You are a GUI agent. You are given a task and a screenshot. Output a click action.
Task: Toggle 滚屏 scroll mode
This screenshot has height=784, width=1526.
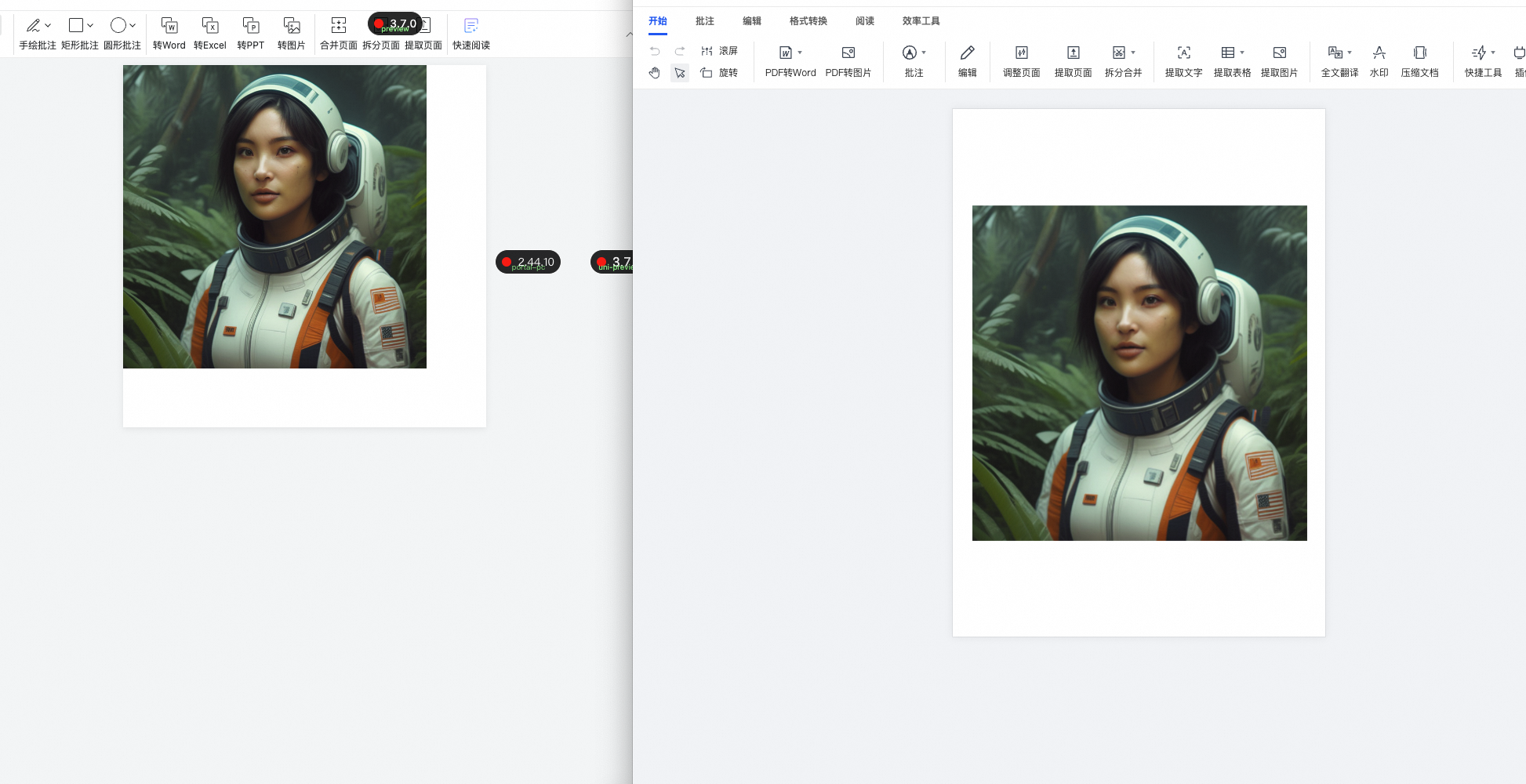pyautogui.click(x=719, y=51)
